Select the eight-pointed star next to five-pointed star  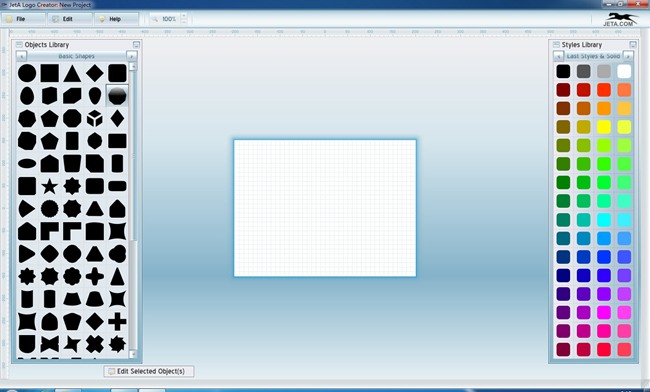(x=72, y=186)
